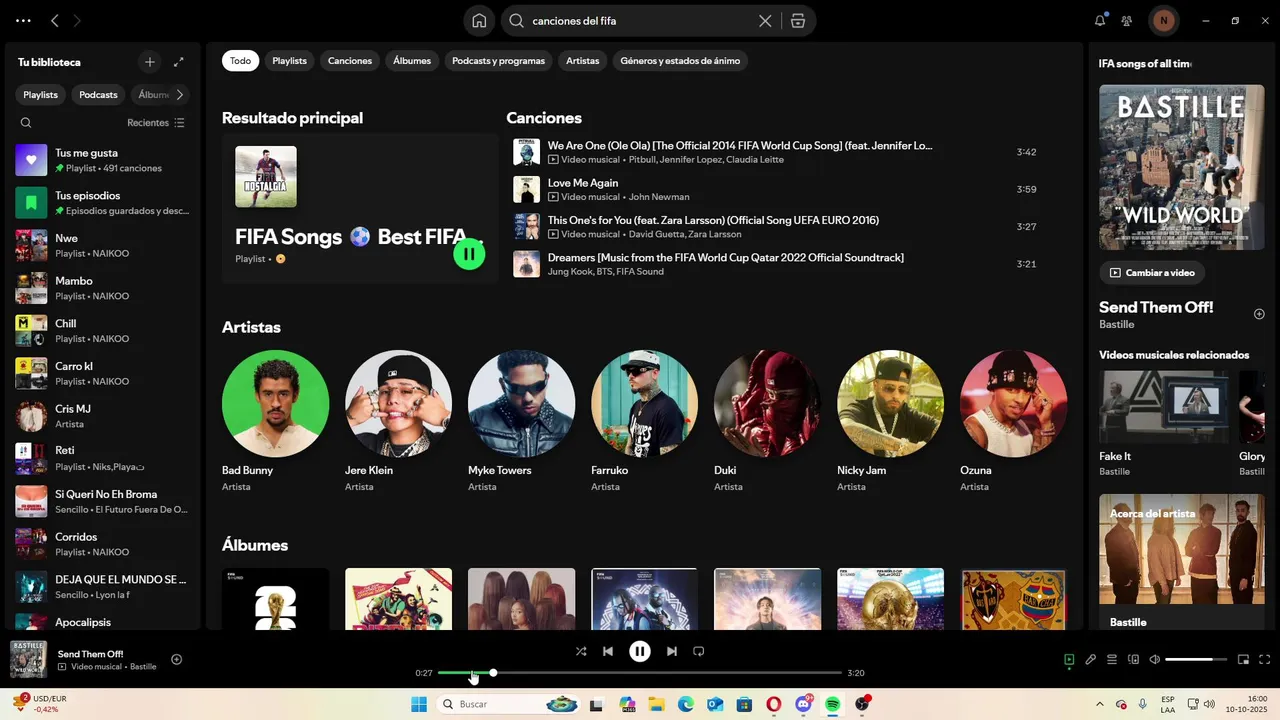Screen dimensions: 1280x720
Task: Open the Jere Klein artist card
Action: (398, 422)
